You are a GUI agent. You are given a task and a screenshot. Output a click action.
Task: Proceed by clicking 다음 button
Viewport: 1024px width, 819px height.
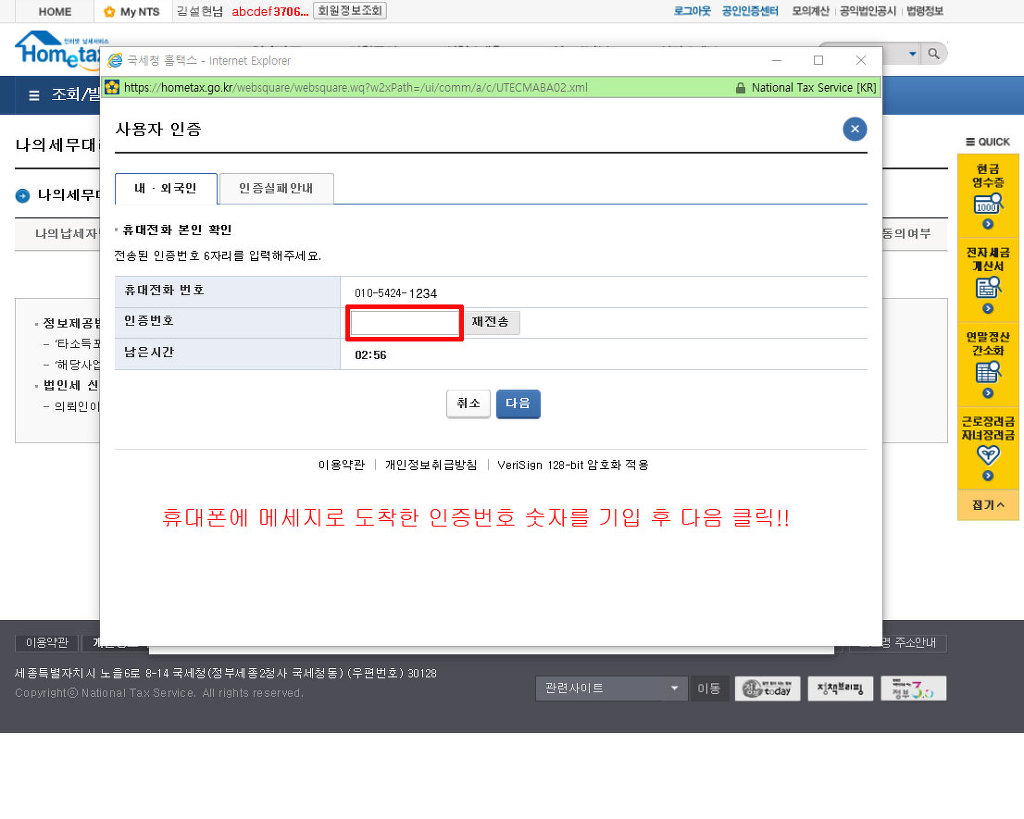518,404
